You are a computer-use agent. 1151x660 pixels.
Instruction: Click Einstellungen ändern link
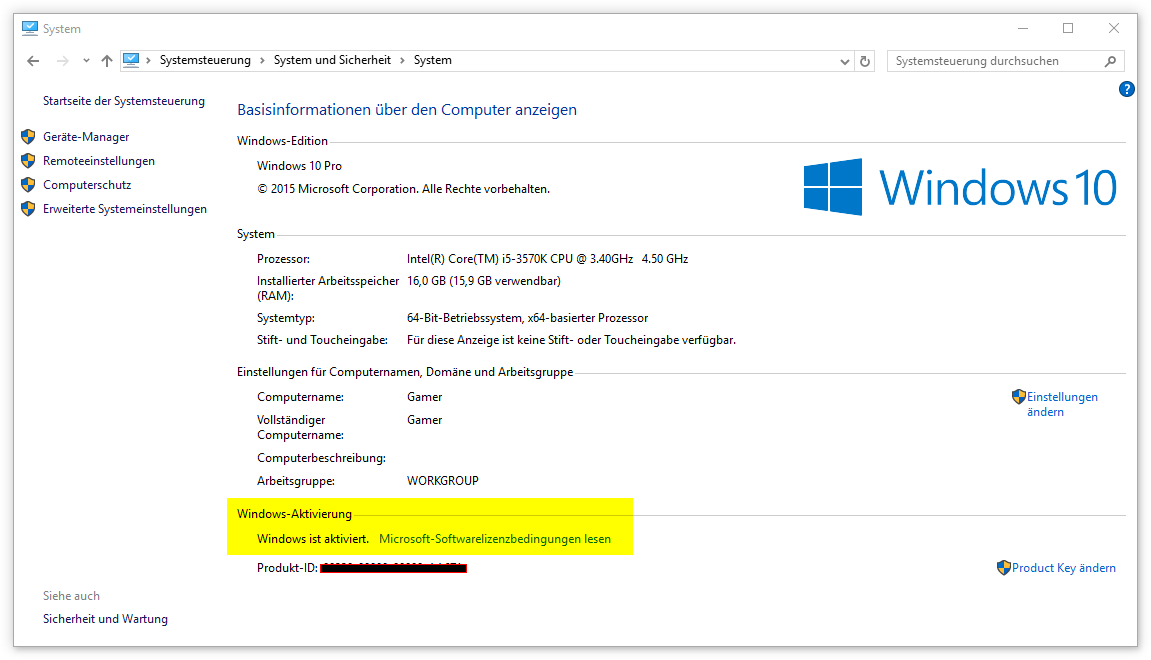[1062, 405]
